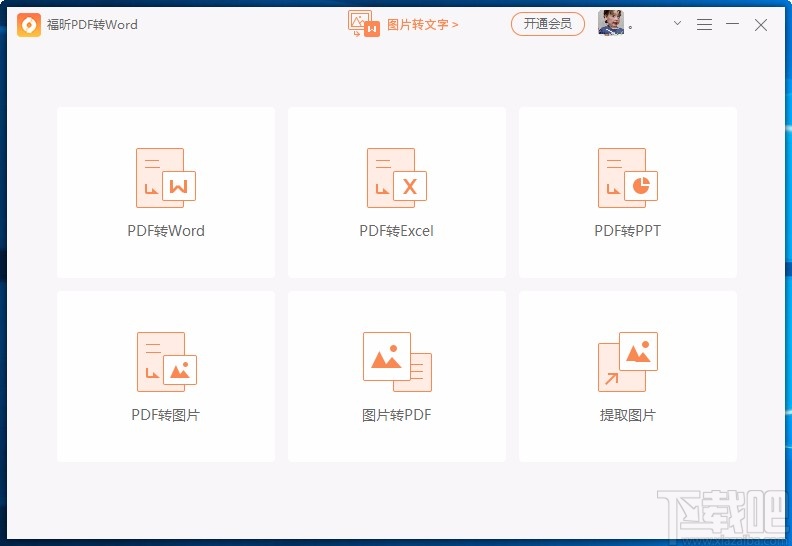
Task: Open the 图片转PDF conversion icon
Action: point(397,362)
